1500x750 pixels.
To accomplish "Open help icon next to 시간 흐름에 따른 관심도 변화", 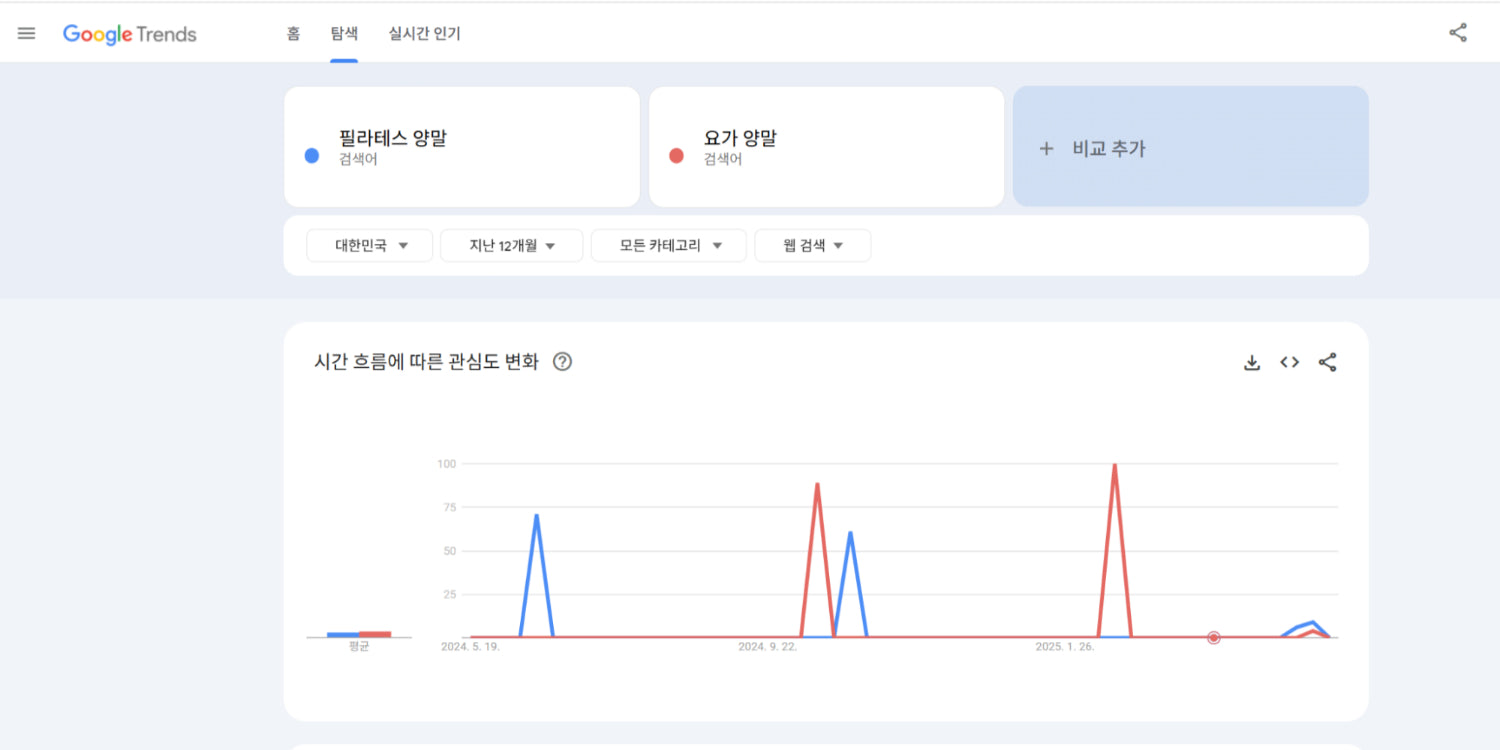I will 562,362.
